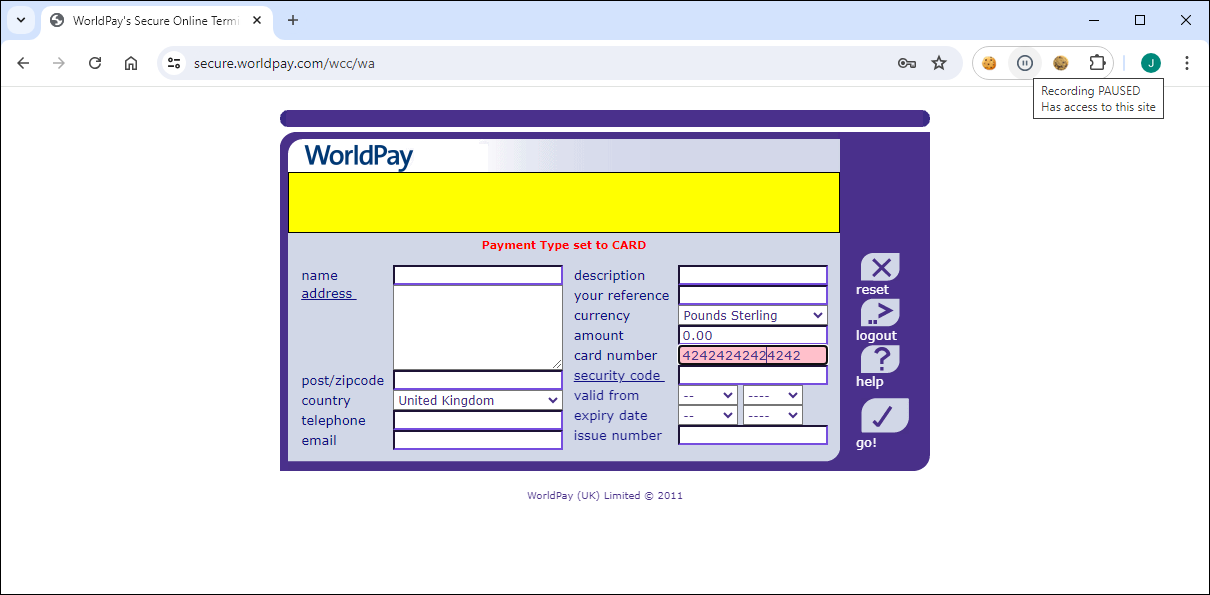This screenshot has height=595, width=1210.
Task: Open browser home page icon
Action: 131,63
